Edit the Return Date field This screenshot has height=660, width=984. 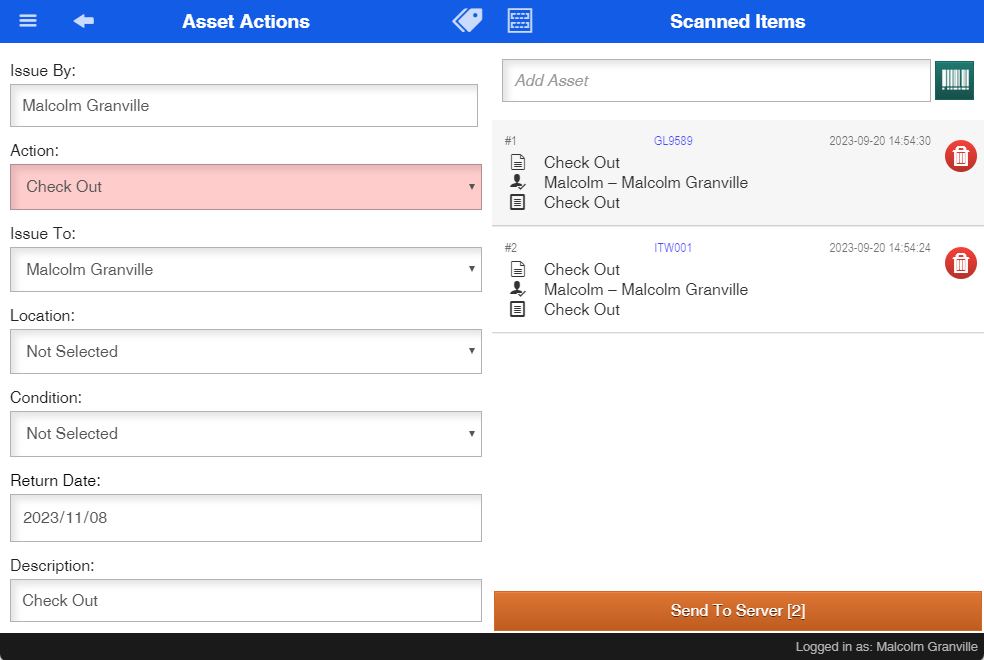[245, 518]
